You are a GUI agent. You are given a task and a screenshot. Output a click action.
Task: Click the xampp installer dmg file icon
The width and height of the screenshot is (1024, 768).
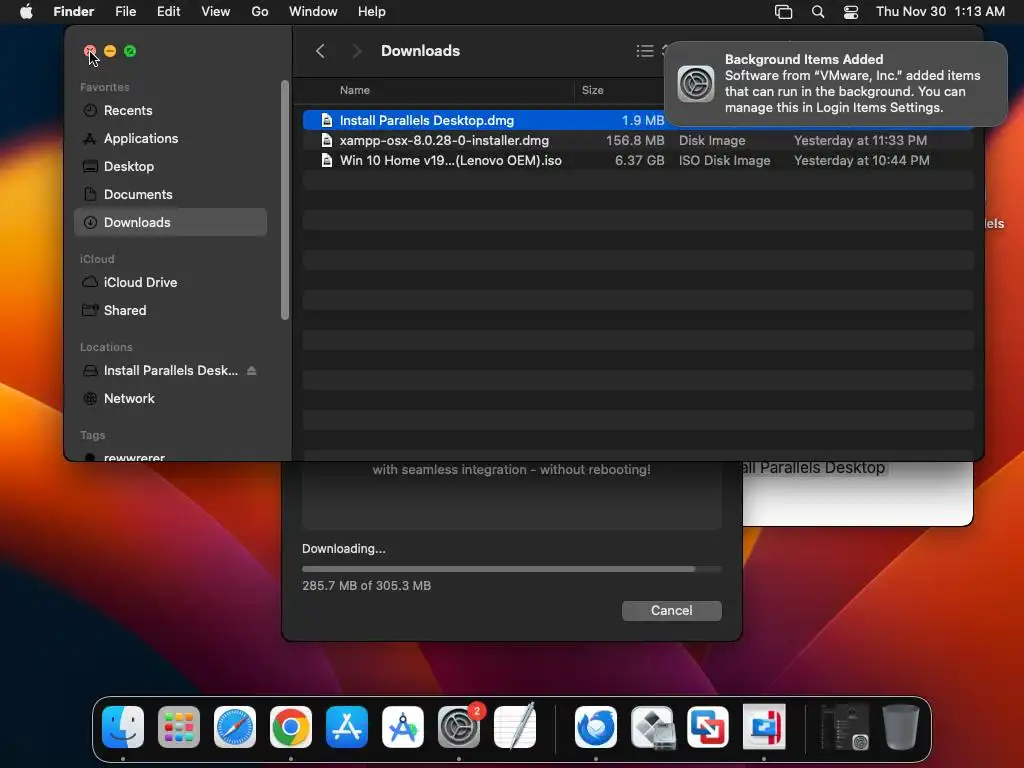(327, 140)
